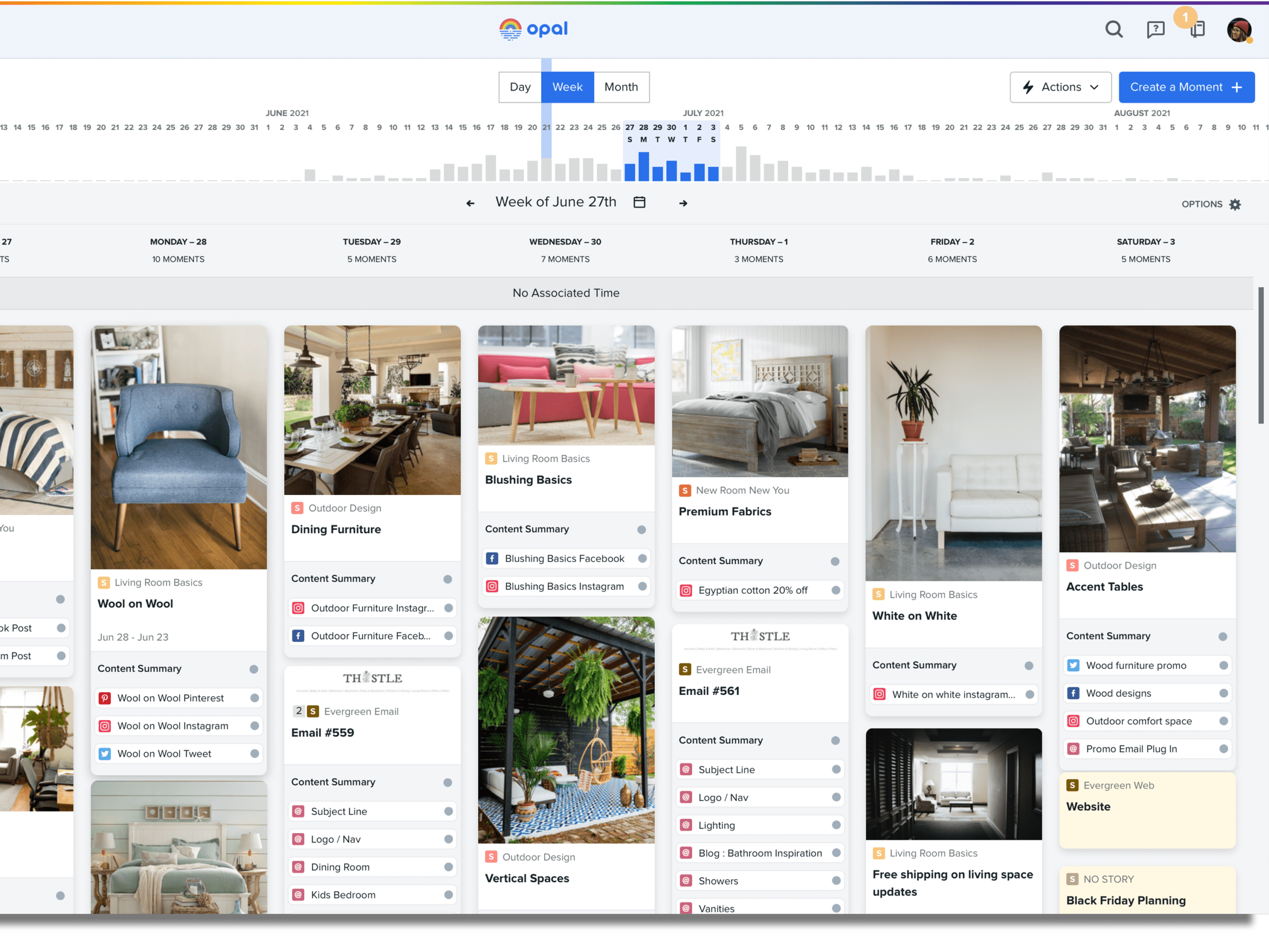Expand the Actions dropdown
The height and width of the screenshot is (952, 1269).
click(x=1060, y=87)
